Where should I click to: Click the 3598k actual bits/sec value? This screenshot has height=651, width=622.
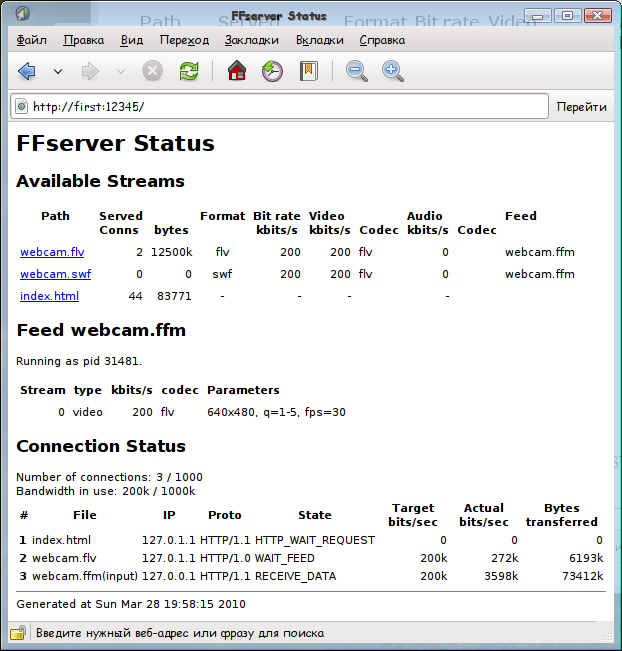[501, 576]
